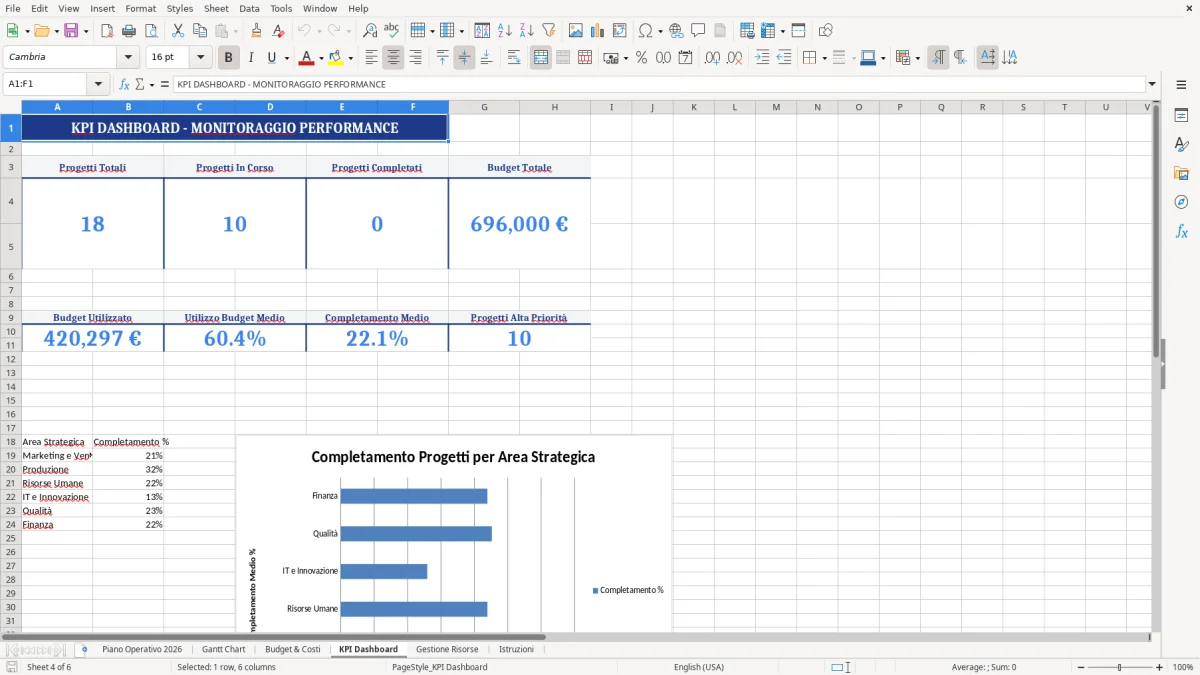This screenshot has width=1200, height=675.
Task: Select column G header
Action: point(484,107)
